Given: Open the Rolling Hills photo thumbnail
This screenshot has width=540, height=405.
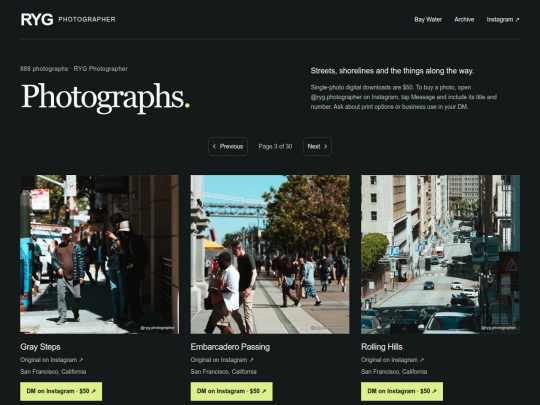Looking at the screenshot, I should [440, 255].
